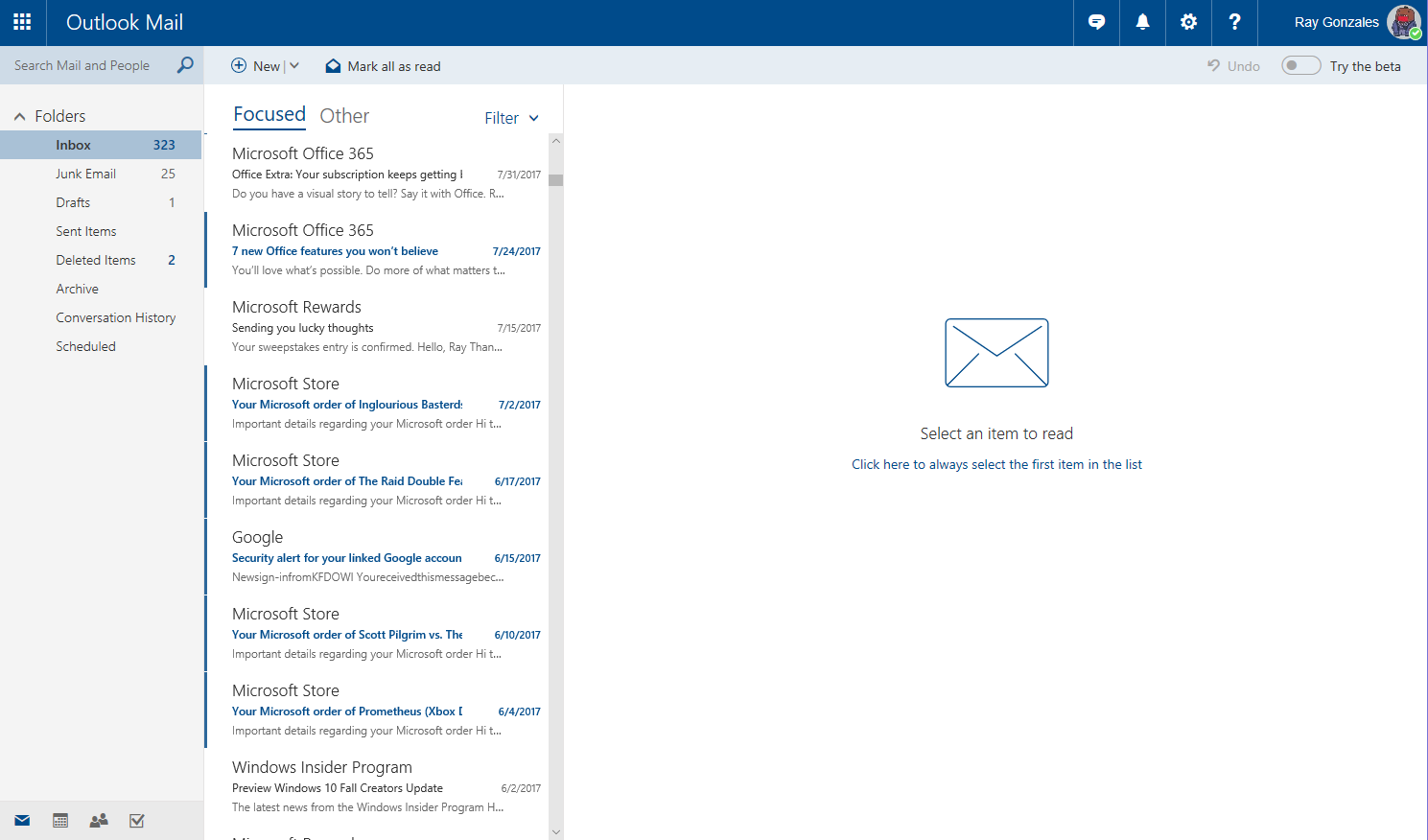This screenshot has width=1428, height=840.
Task: Switch to the Other tab
Action: 344,116
